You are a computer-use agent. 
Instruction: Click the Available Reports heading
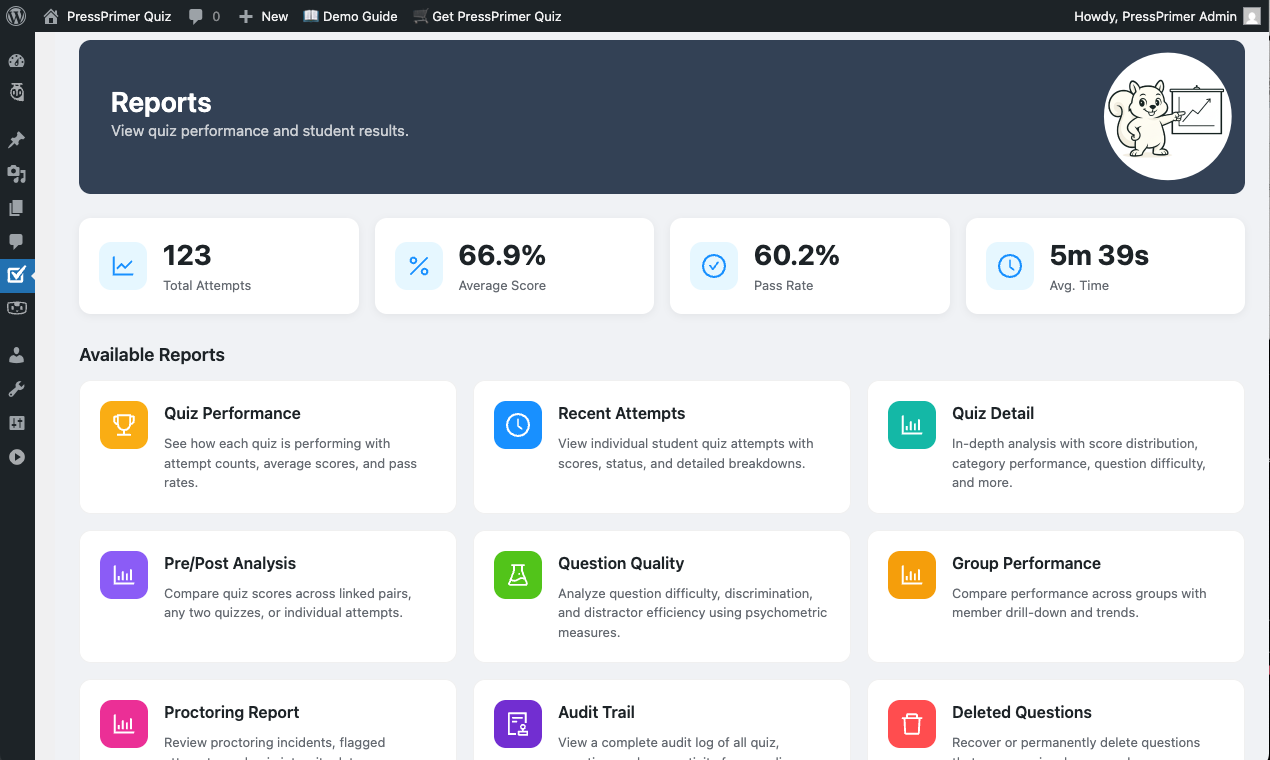pyautogui.click(x=152, y=355)
